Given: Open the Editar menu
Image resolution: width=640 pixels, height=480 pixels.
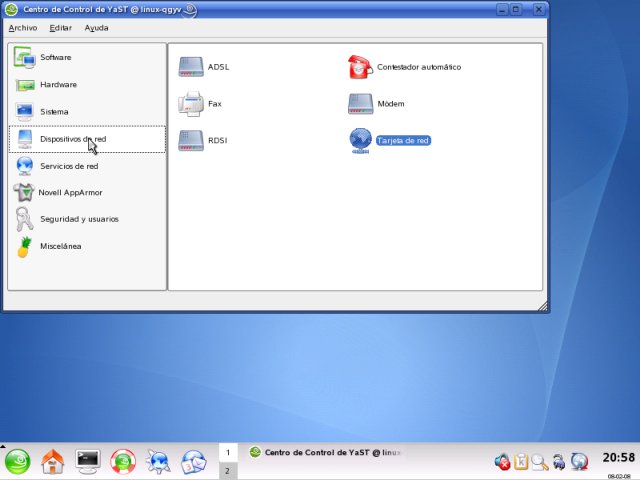Looking at the screenshot, I should [60, 28].
